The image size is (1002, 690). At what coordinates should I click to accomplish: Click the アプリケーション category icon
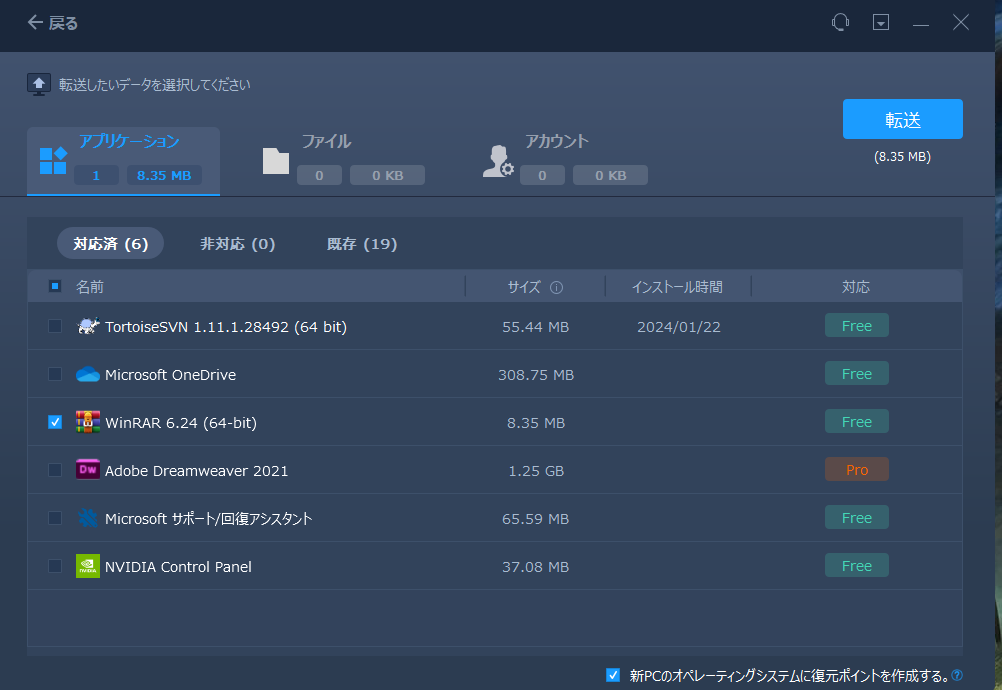(x=52, y=160)
